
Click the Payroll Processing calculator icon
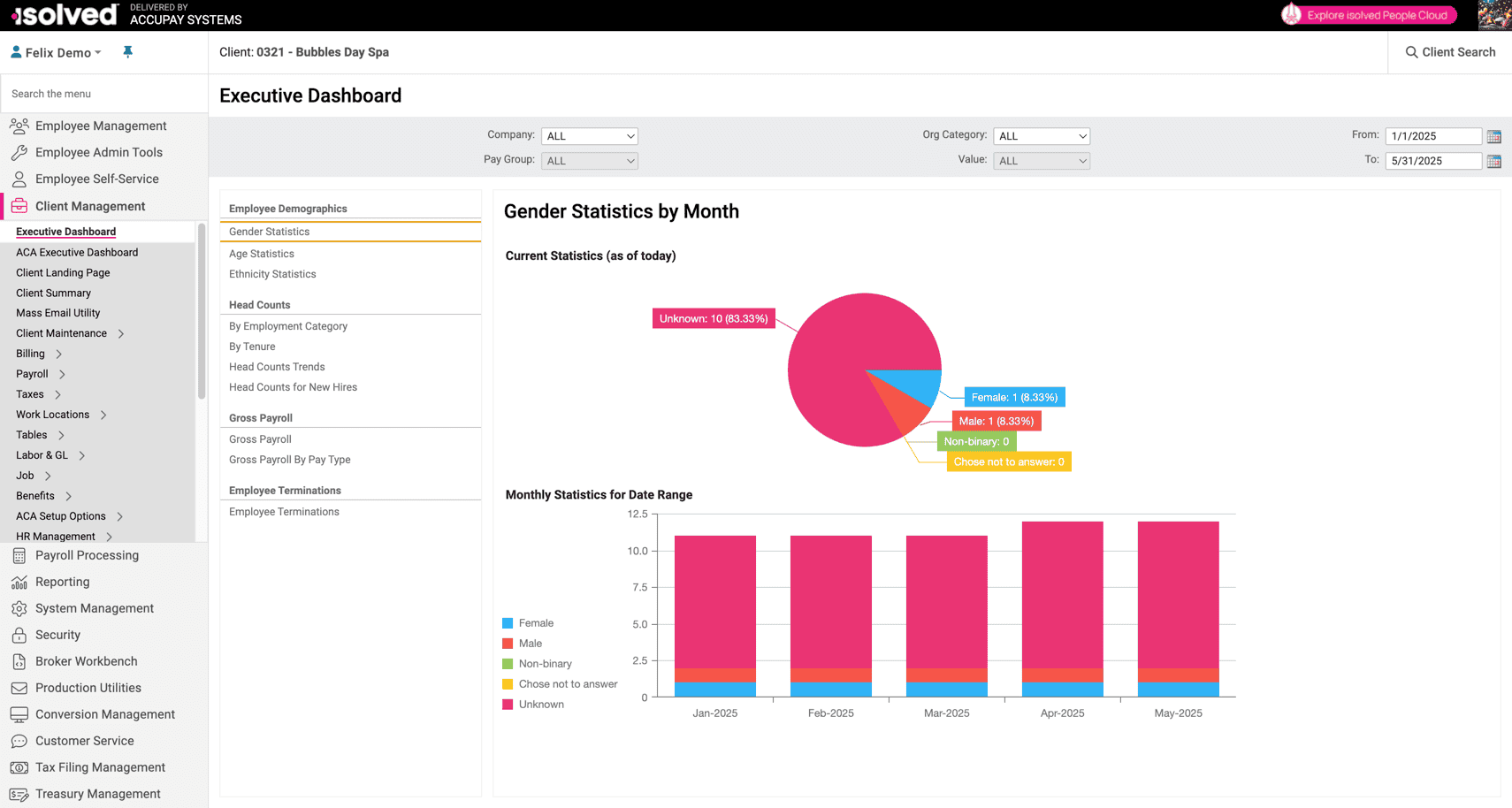(19, 556)
